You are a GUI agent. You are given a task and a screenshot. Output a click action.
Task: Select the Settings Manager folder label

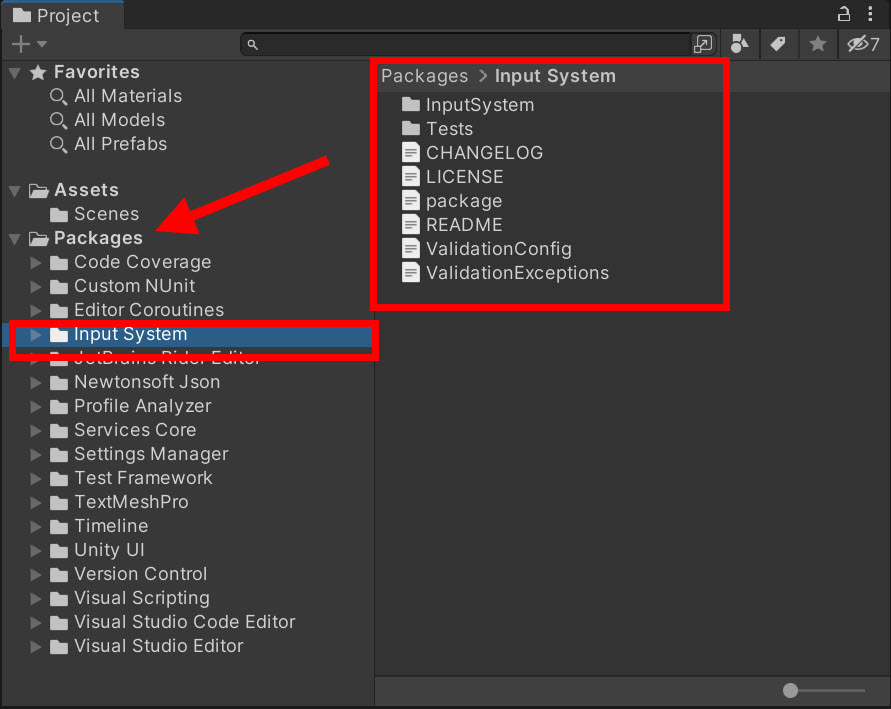coord(151,454)
